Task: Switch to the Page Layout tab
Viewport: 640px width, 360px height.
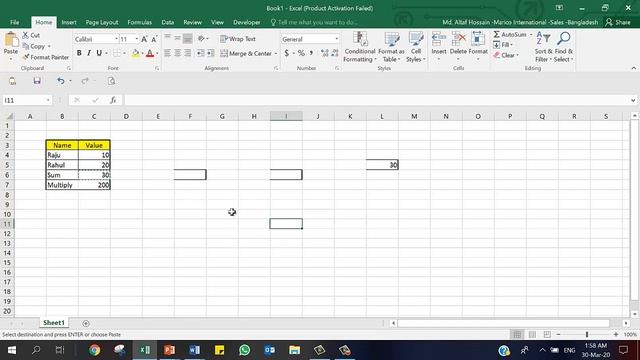Action: tap(102, 22)
